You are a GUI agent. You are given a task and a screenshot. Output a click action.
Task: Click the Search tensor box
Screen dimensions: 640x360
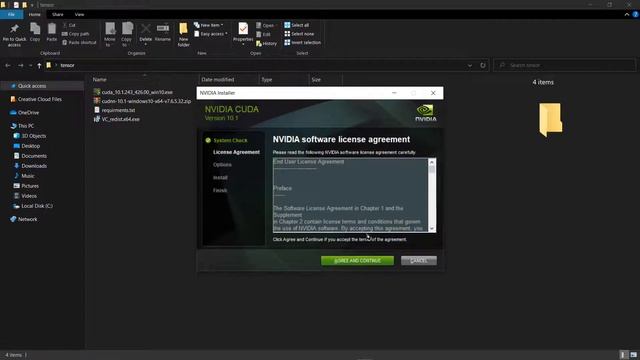pyautogui.click(x=564, y=65)
